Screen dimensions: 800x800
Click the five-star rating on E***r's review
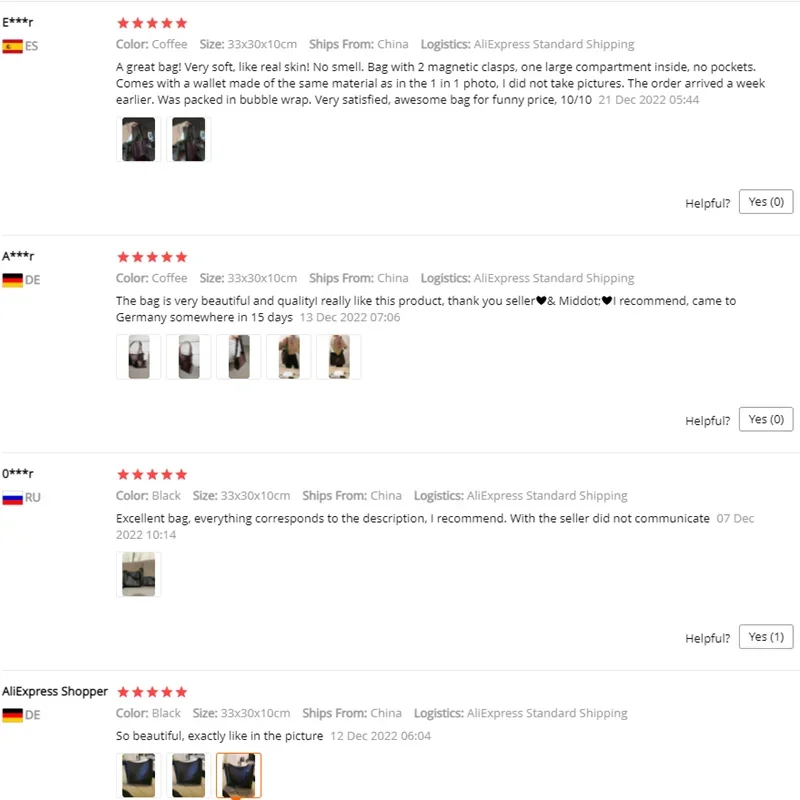[x=152, y=23]
